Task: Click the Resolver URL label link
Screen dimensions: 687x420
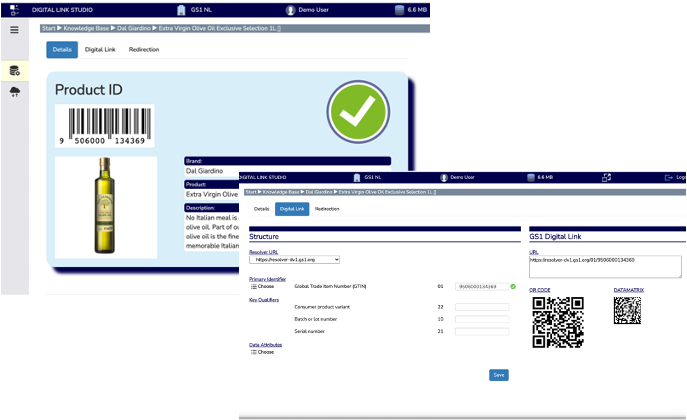Action: (263, 252)
